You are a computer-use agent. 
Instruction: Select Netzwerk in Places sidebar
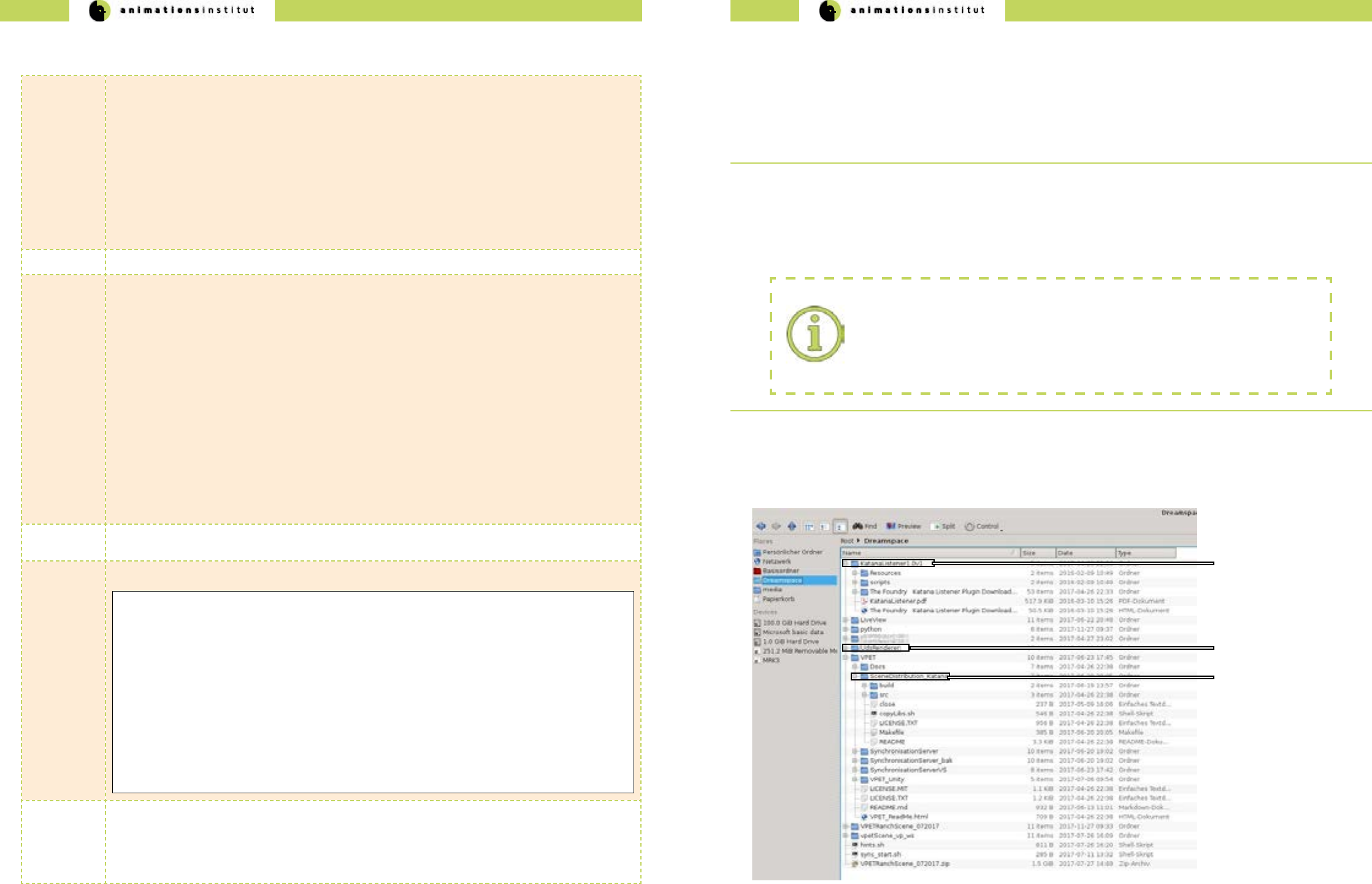click(776, 561)
